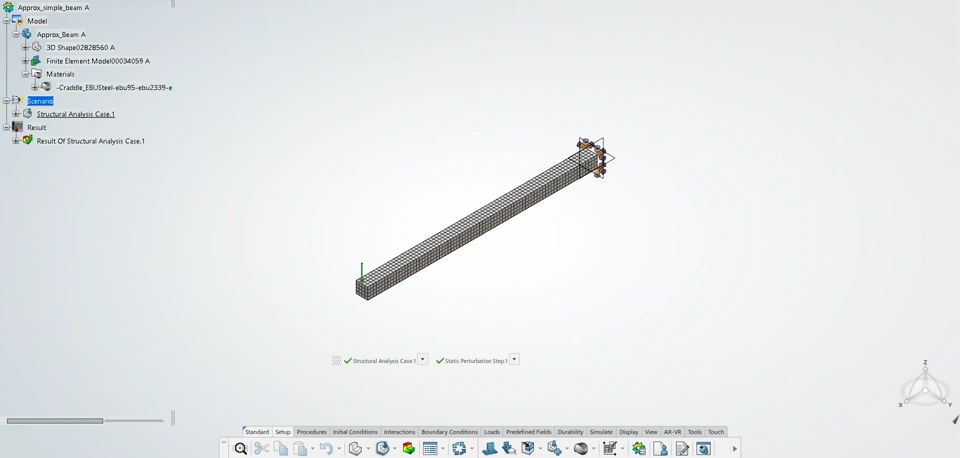Click the Cut scissors icon
The width and height of the screenshot is (960, 458).
point(261,449)
